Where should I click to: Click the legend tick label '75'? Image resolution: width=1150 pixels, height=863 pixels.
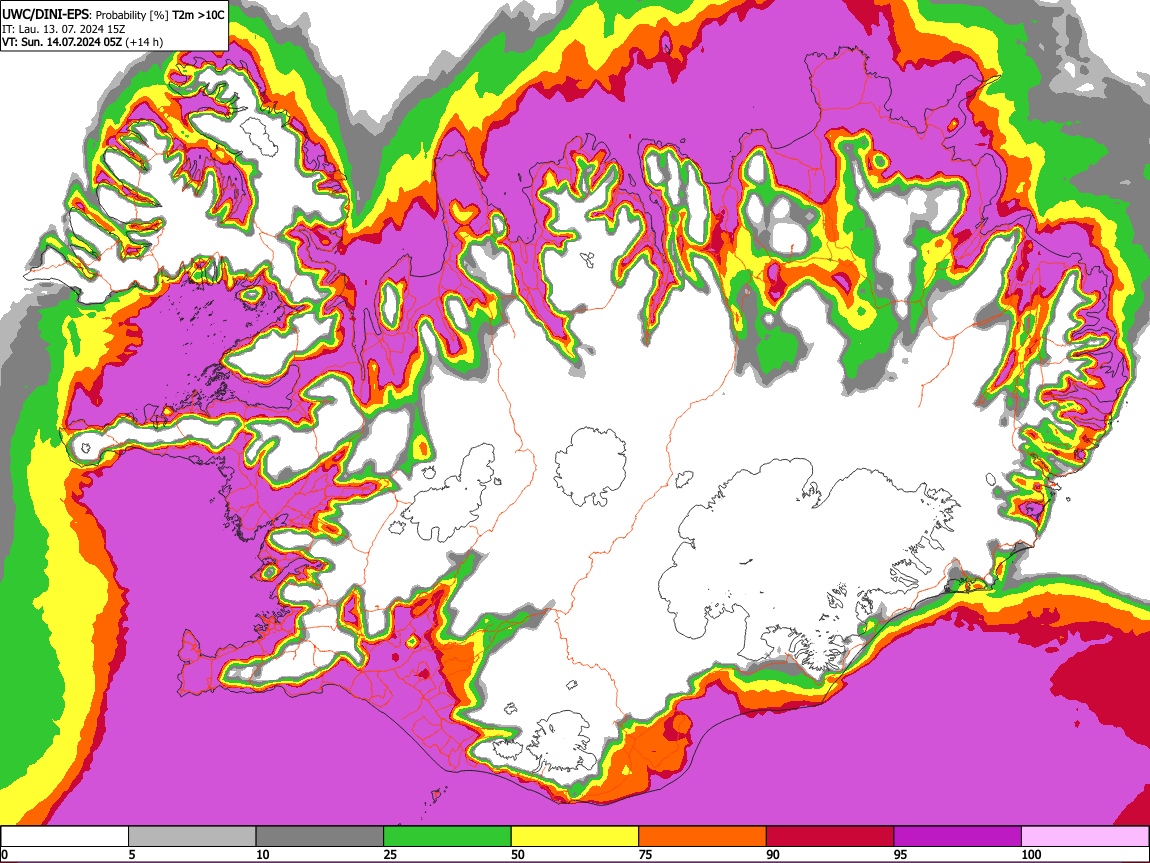[645, 854]
